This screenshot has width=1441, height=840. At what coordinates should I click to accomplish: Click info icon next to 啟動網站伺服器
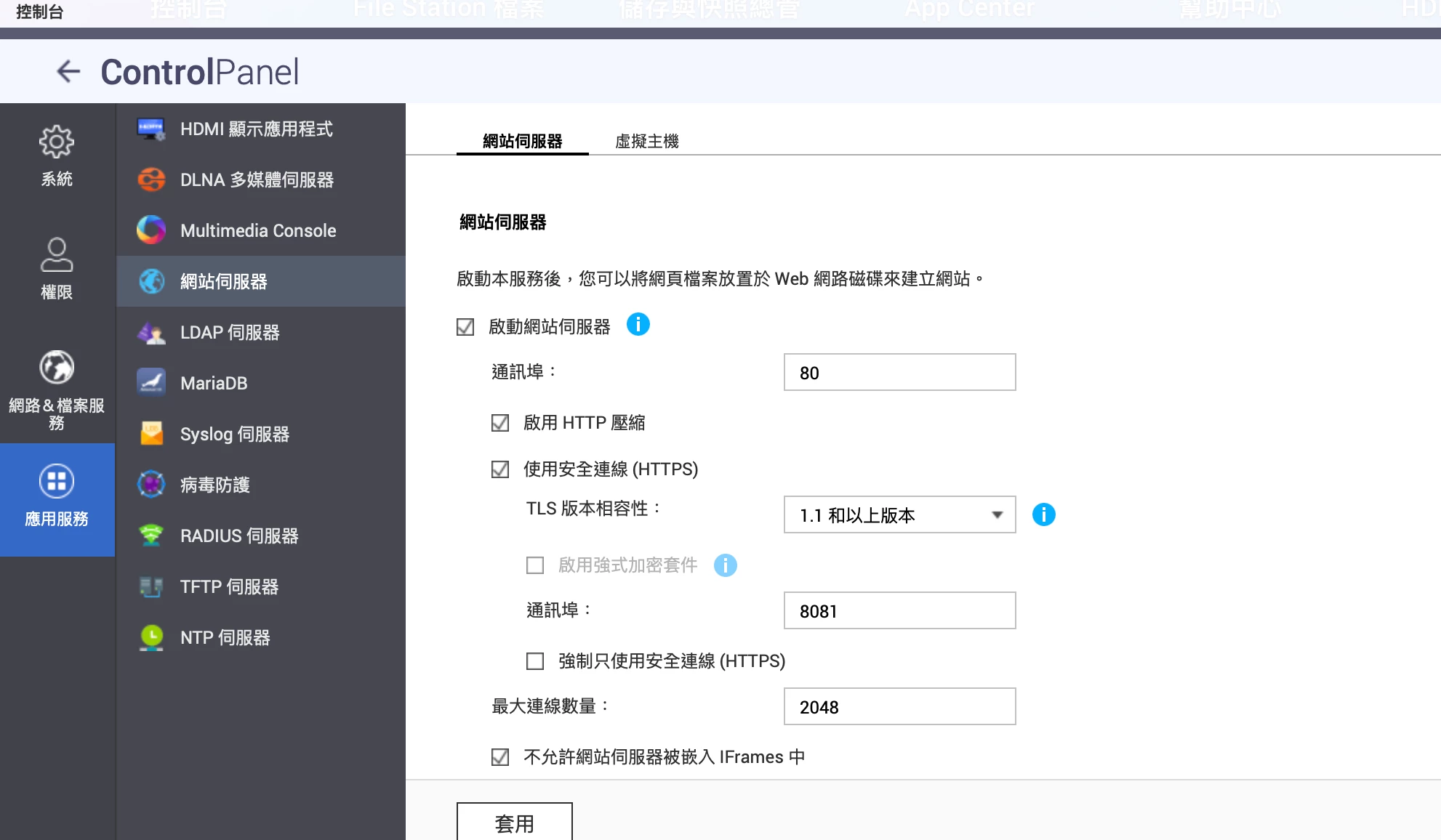[x=638, y=324]
